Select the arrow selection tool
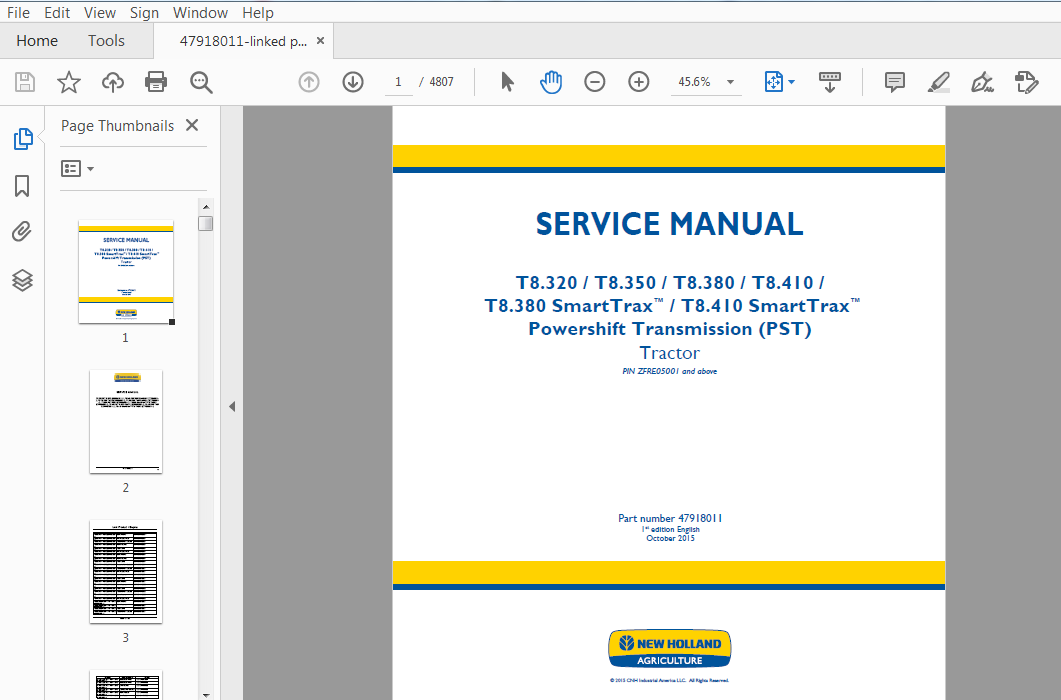 (507, 82)
